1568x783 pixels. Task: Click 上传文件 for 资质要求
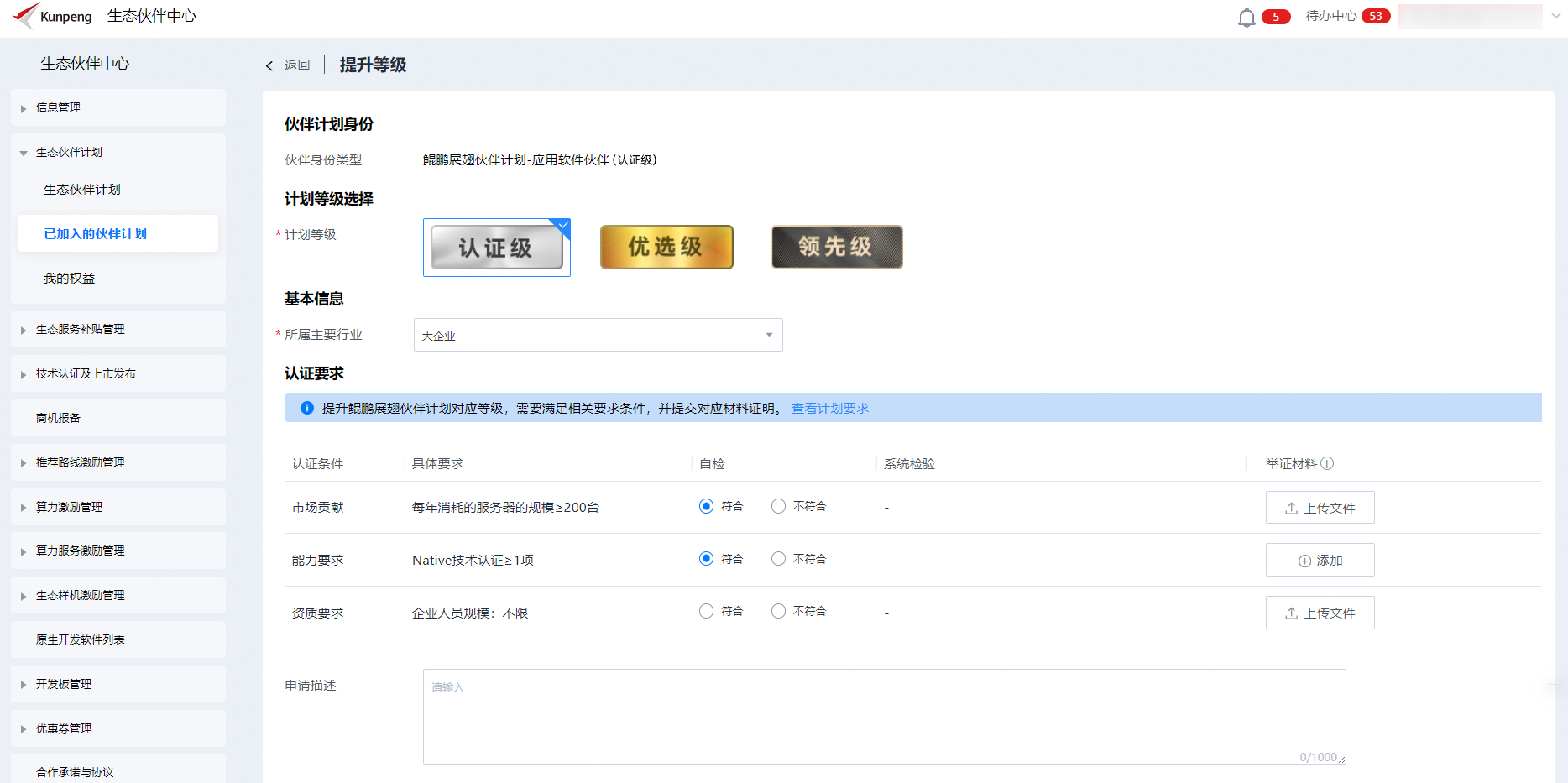pos(1320,613)
